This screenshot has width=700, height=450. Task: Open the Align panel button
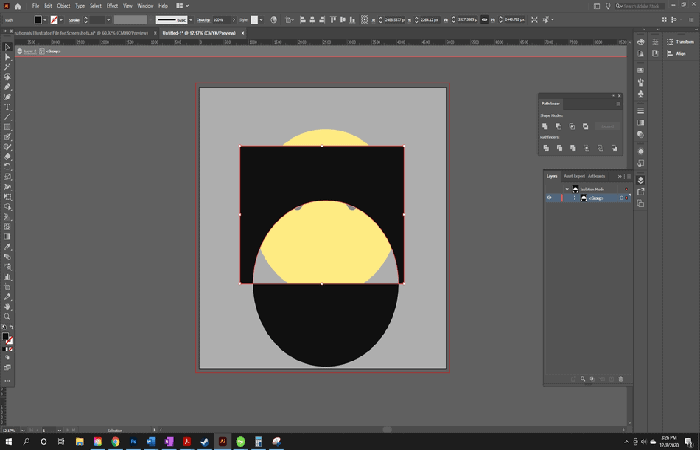676,54
